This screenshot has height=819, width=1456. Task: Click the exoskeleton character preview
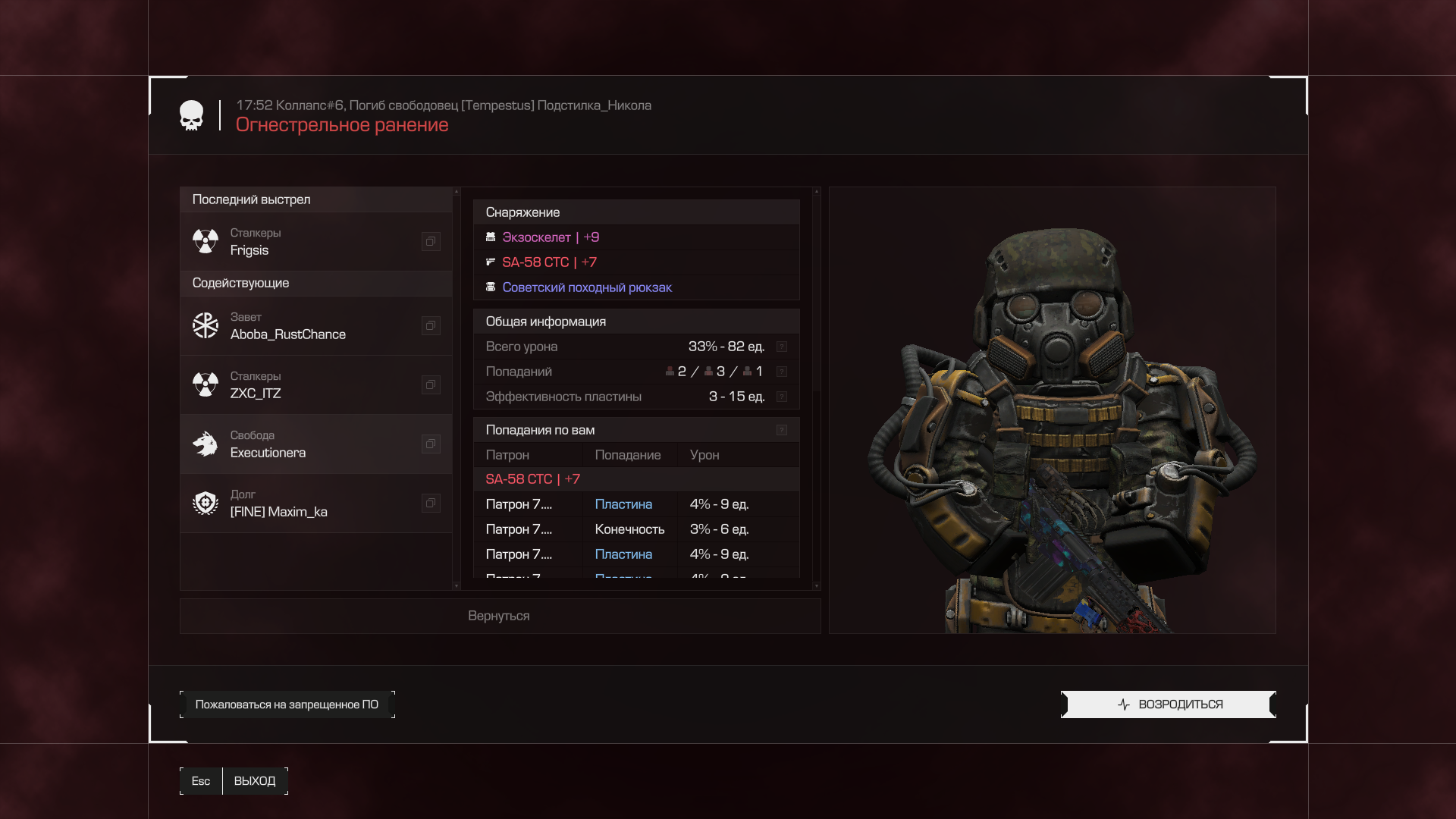(1053, 410)
